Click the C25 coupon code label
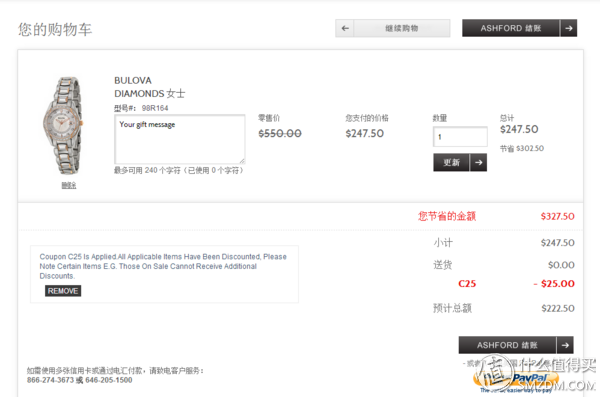600x397 pixels. [467, 284]
